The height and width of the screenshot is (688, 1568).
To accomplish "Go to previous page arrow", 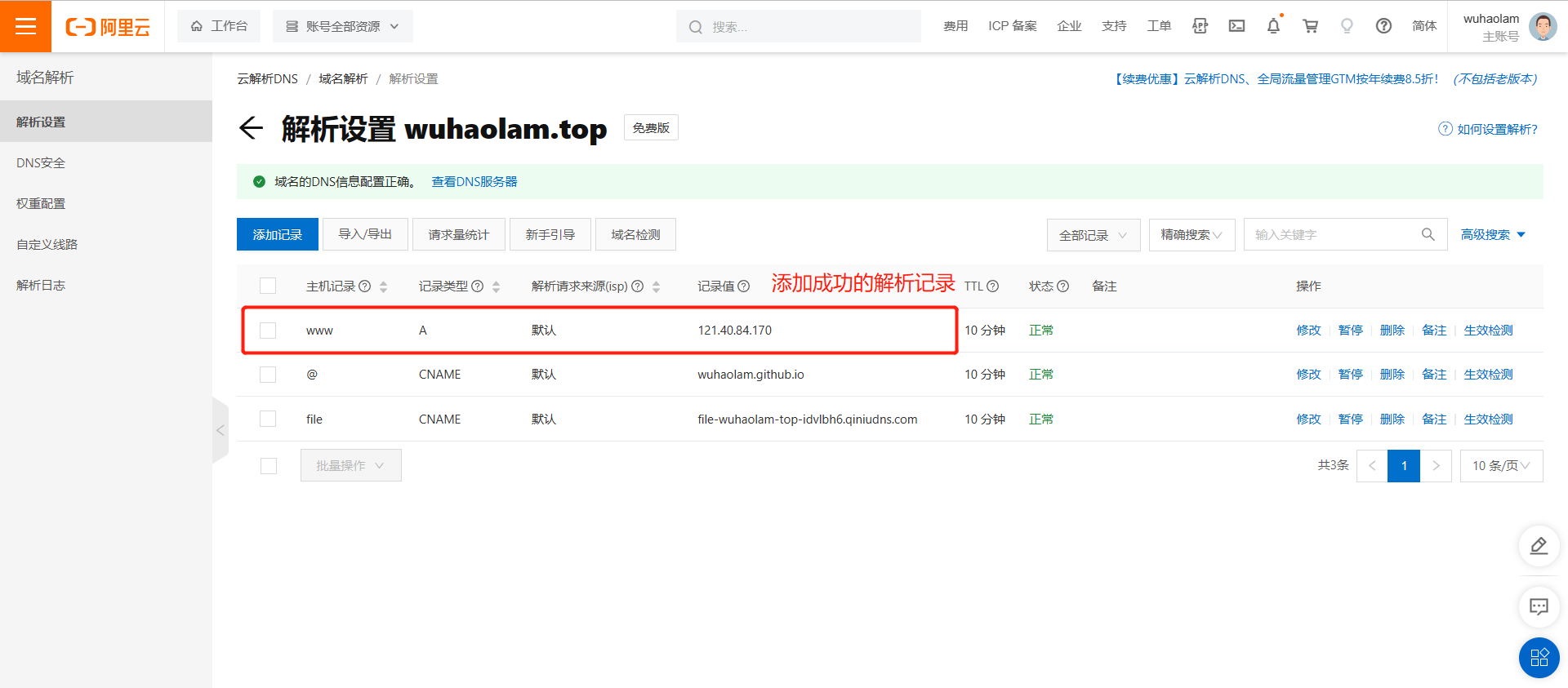I will coord(1372,465).
